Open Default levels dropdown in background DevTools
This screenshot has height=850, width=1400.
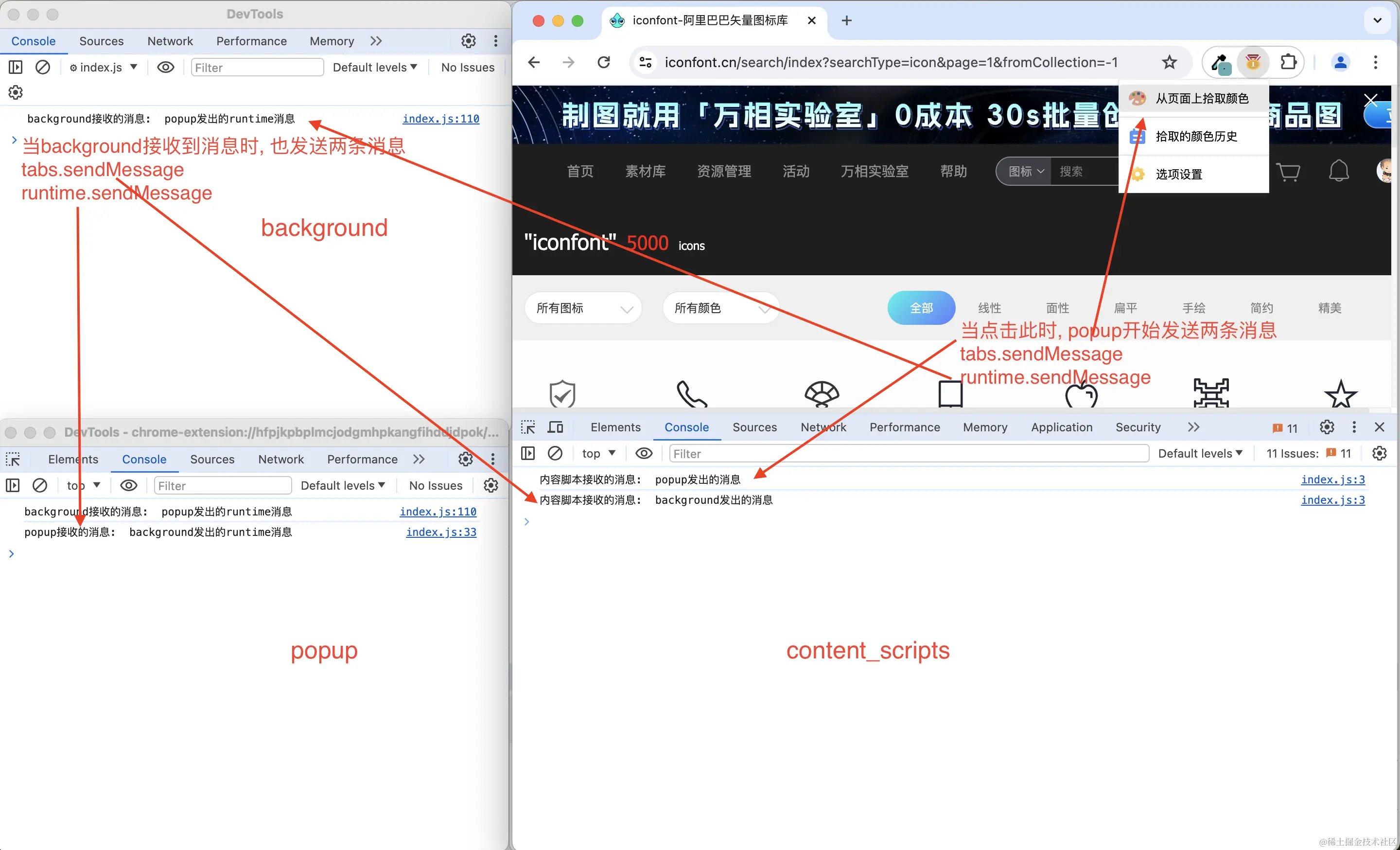pos(375,67)
